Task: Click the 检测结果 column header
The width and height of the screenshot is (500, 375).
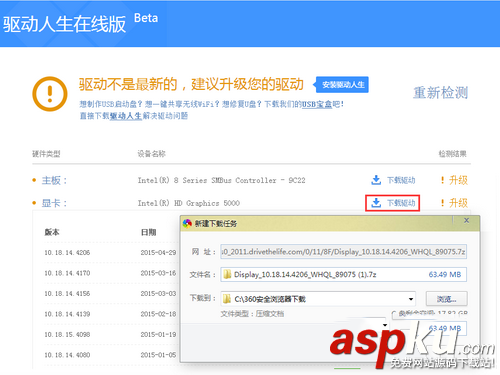Action: pos(452,154)
